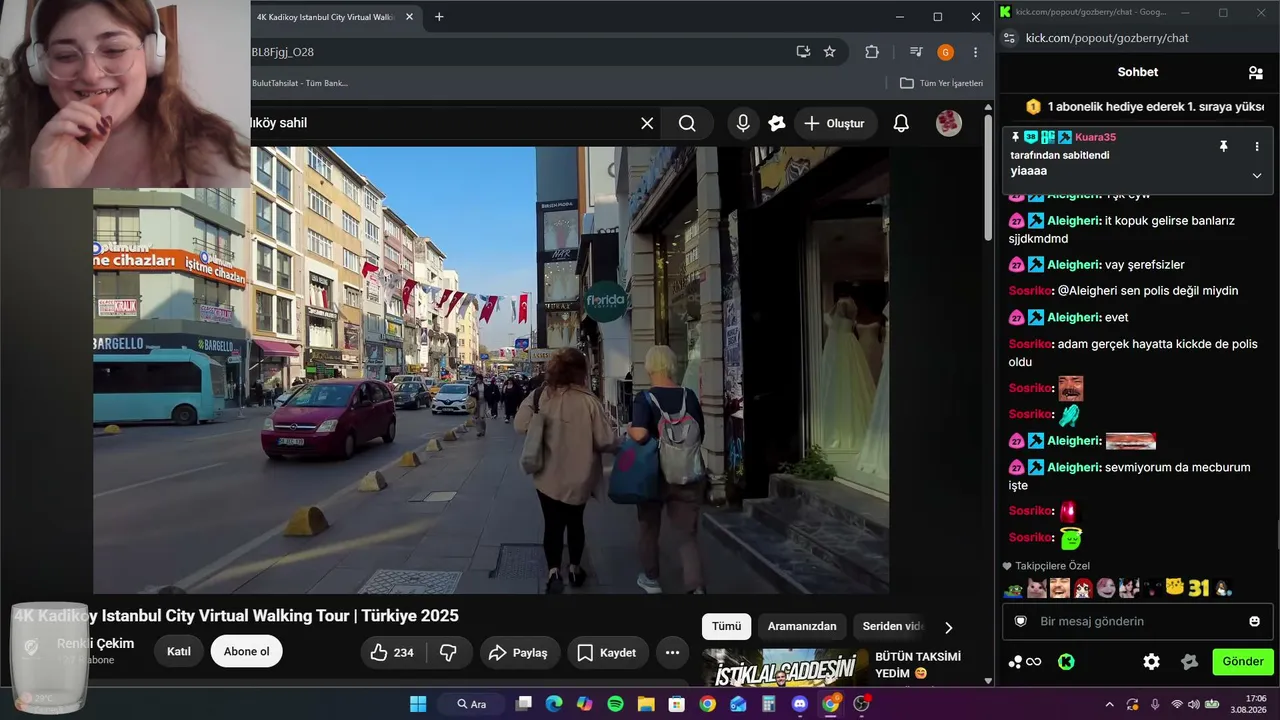Share the video with Paylaş
Viewport: 1280px width, 720px height.
pos(520,652)
